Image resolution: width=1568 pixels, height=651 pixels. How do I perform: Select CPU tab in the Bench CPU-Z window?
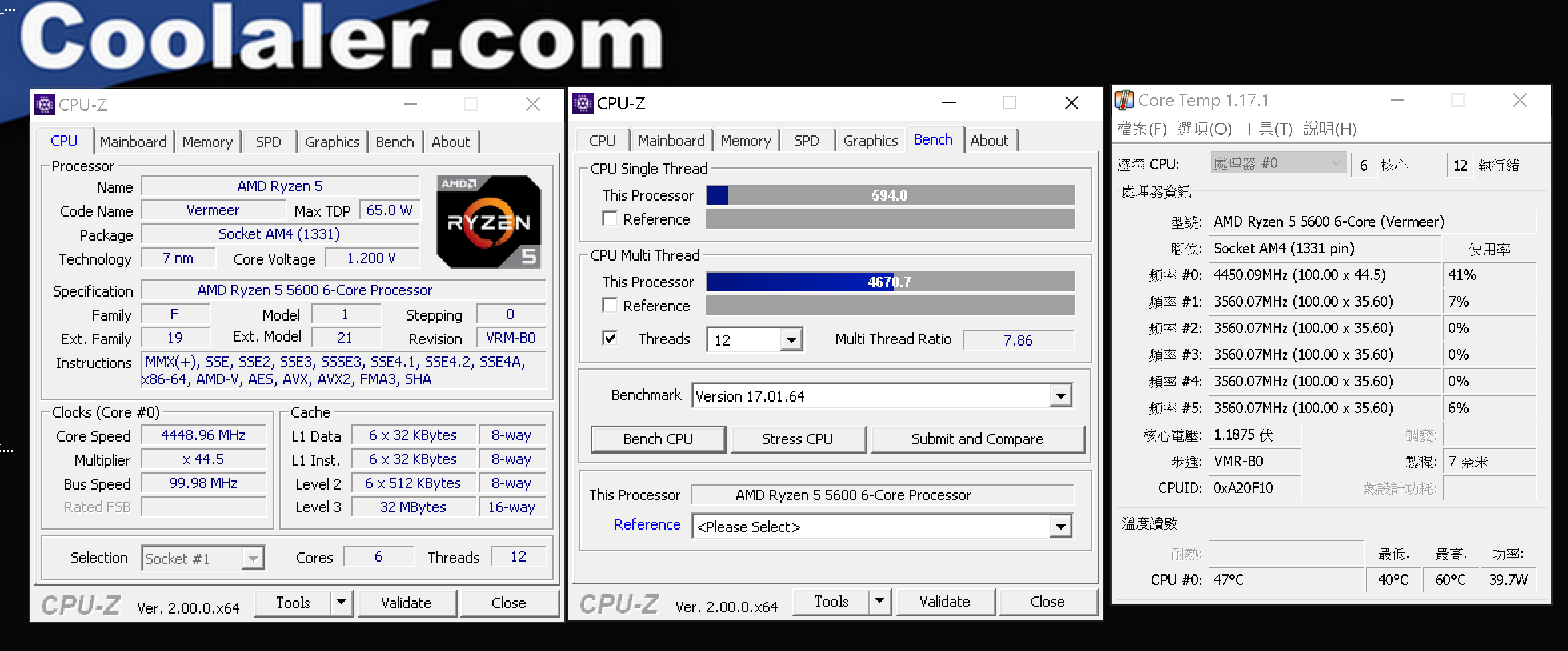(x=602, y=141)
